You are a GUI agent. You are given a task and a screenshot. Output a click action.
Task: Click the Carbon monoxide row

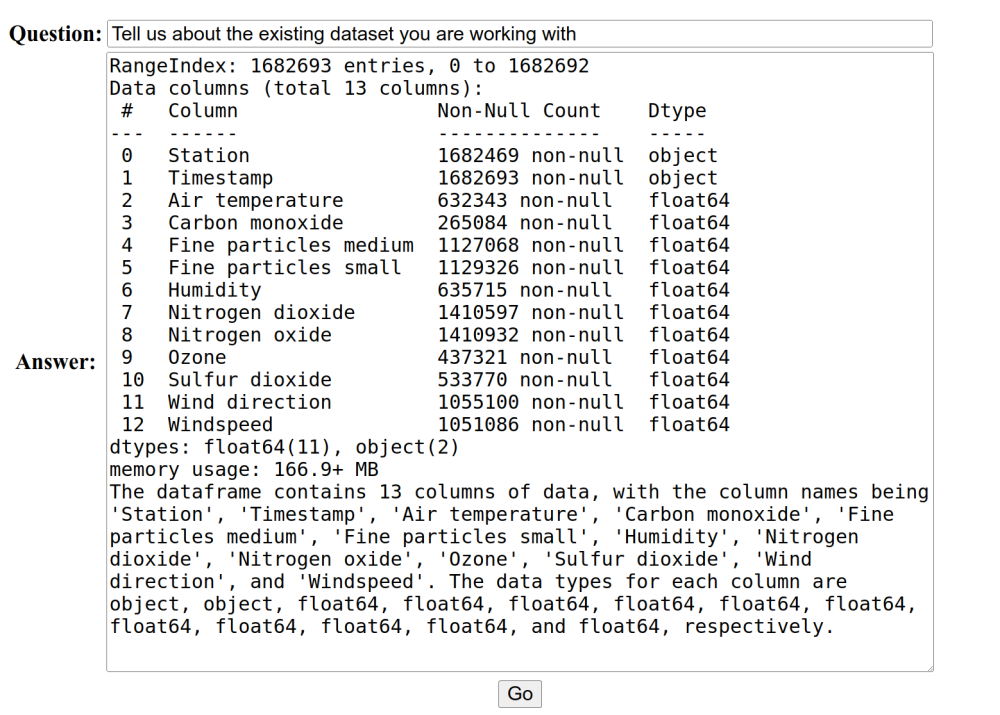255,223
